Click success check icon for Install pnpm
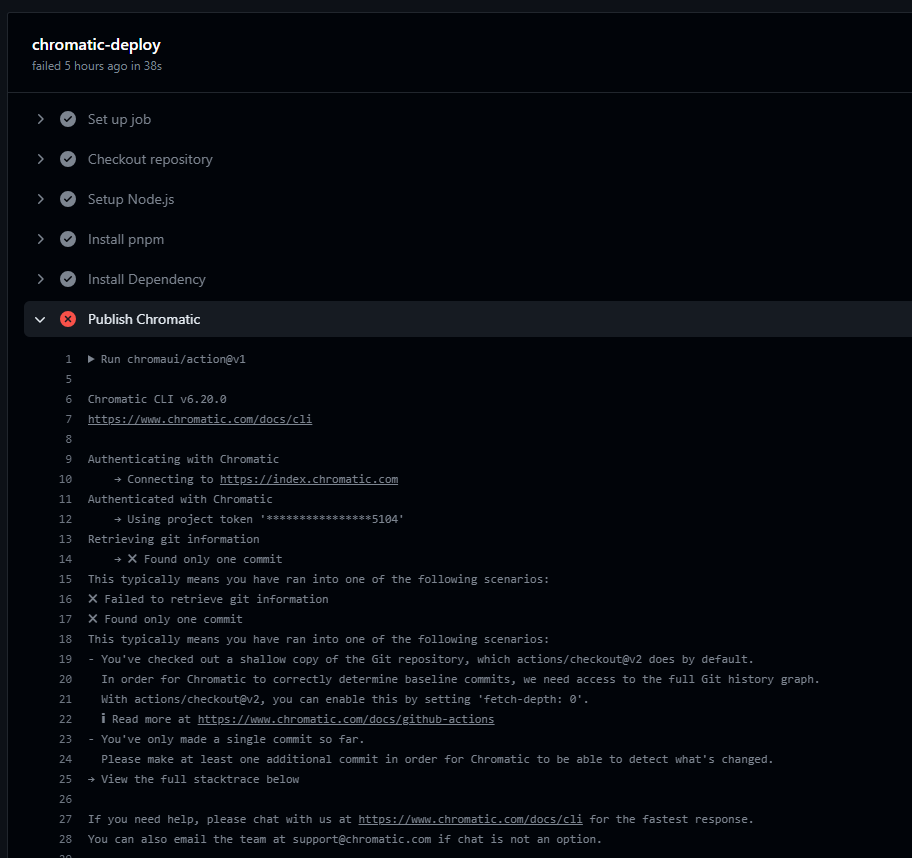Viewport: 912px width, 858px height. tap(68, 239)
